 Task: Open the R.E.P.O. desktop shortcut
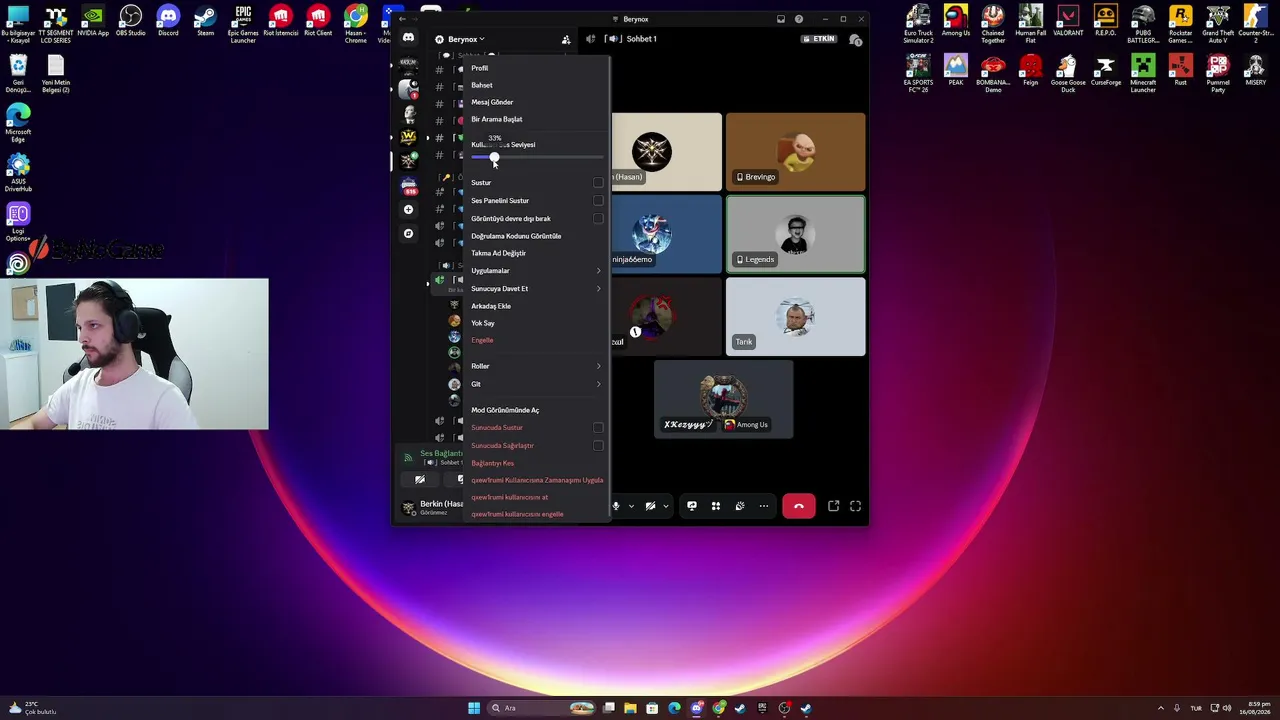(x=1105, y=22)
